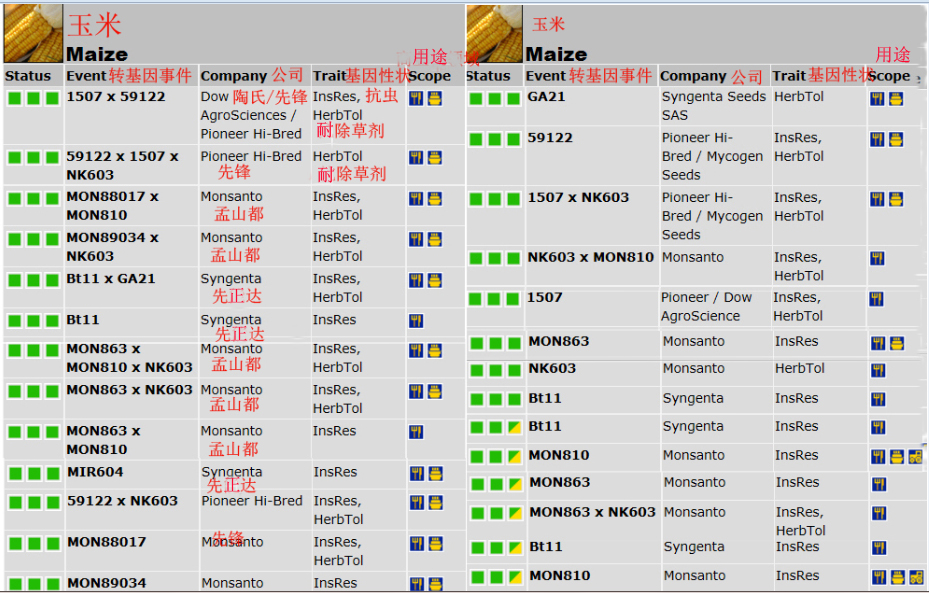This screenshot has height=593, width=929.
Task: Click the first green status square in the MIR604 row
Action: click(x=16, y=474)
